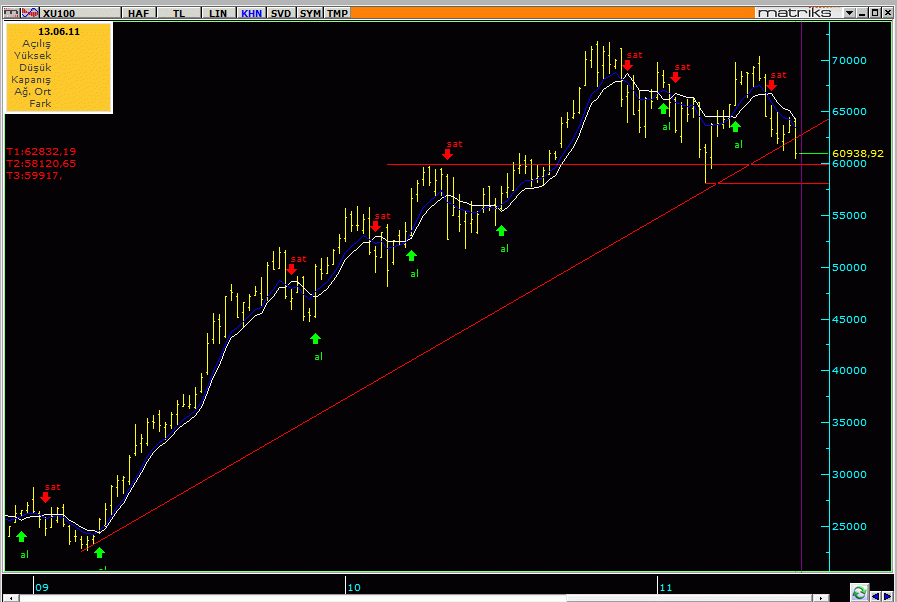Toggle the SVD button in the toolbar
This screenshot has height=602, width=897.
point(281,13)
